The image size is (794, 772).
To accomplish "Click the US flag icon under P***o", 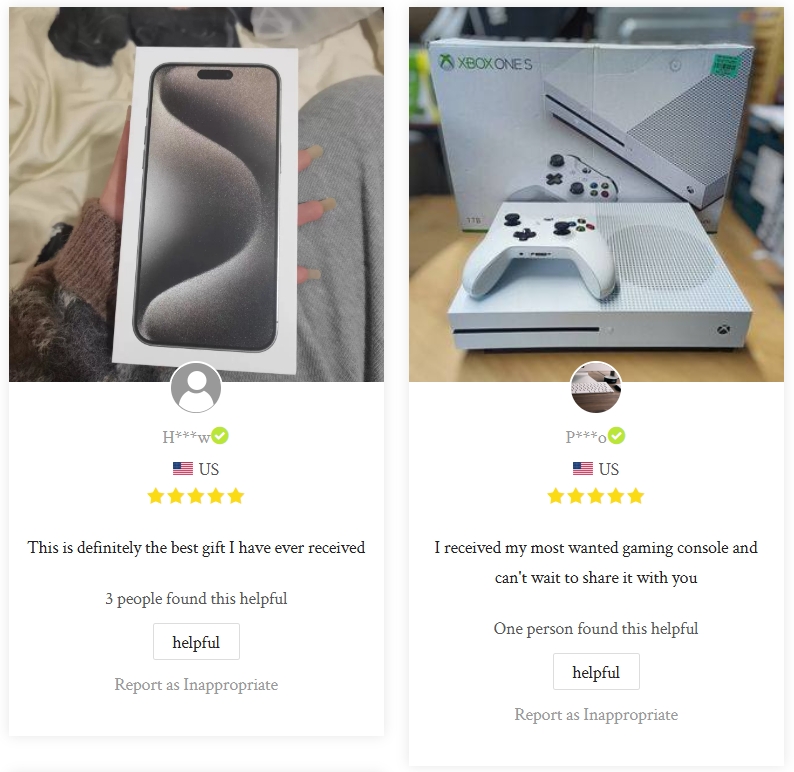I will point(583,469).
